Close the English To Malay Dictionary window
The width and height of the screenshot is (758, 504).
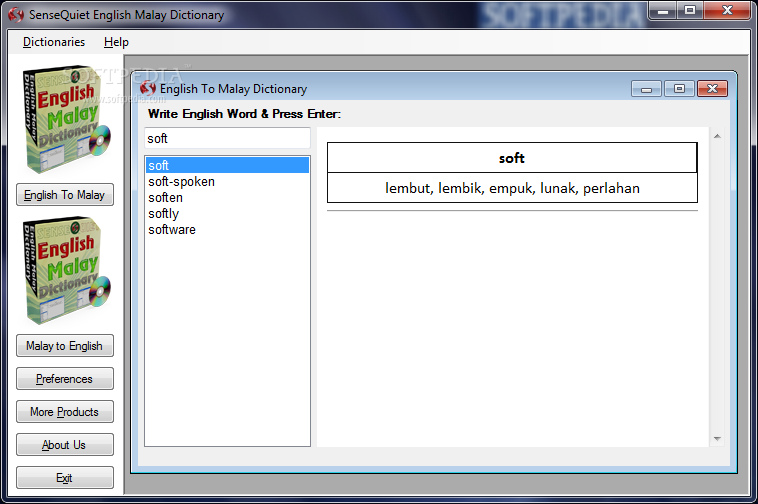(x=712, y=89)
